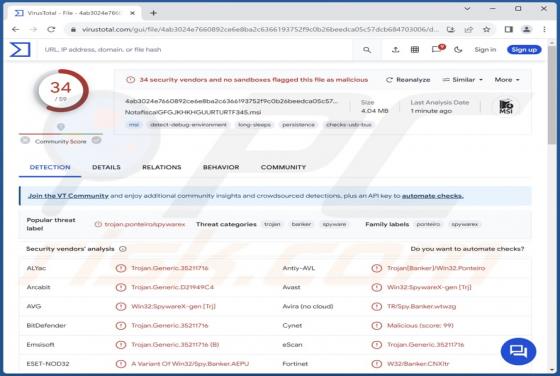Click the install app icon in address bar
Image resolution: width=560 pixels, height=376 pixels.
451,29
